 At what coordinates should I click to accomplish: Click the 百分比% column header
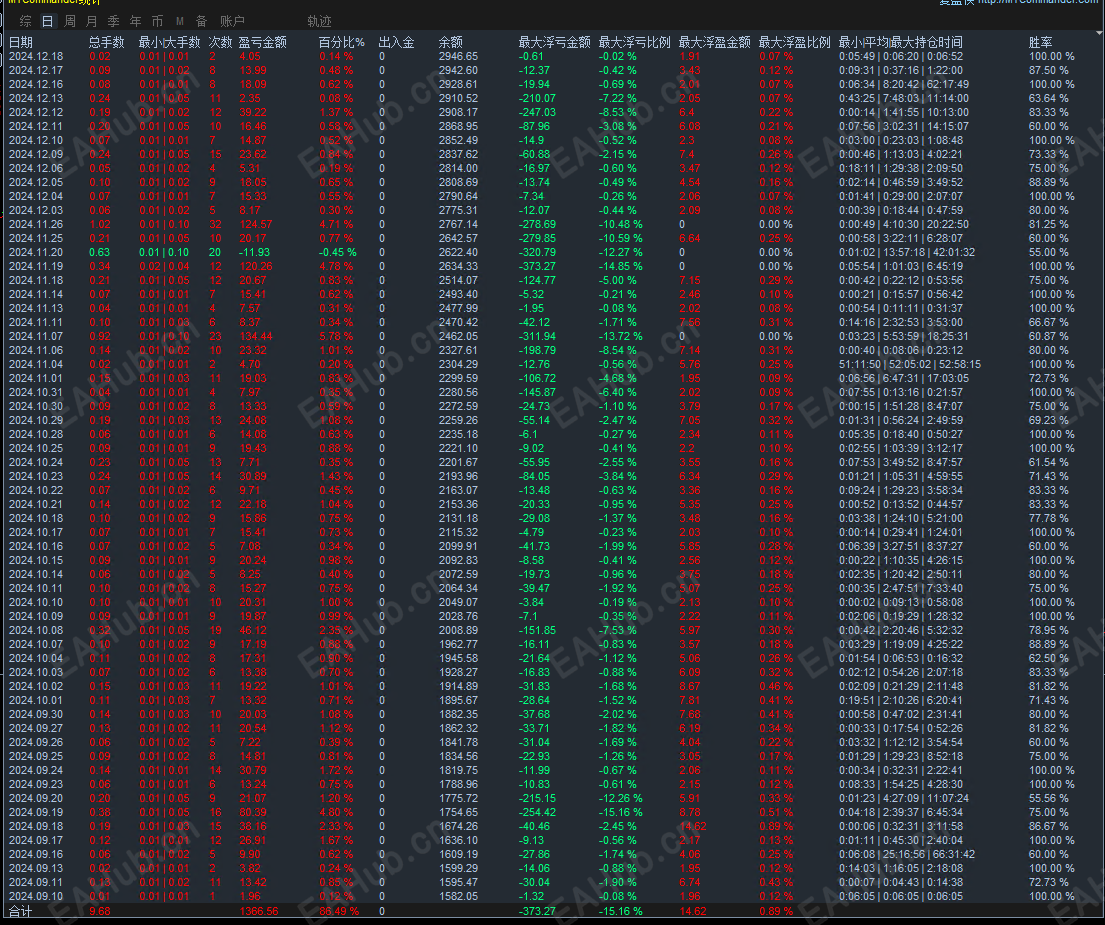[342, 42]
